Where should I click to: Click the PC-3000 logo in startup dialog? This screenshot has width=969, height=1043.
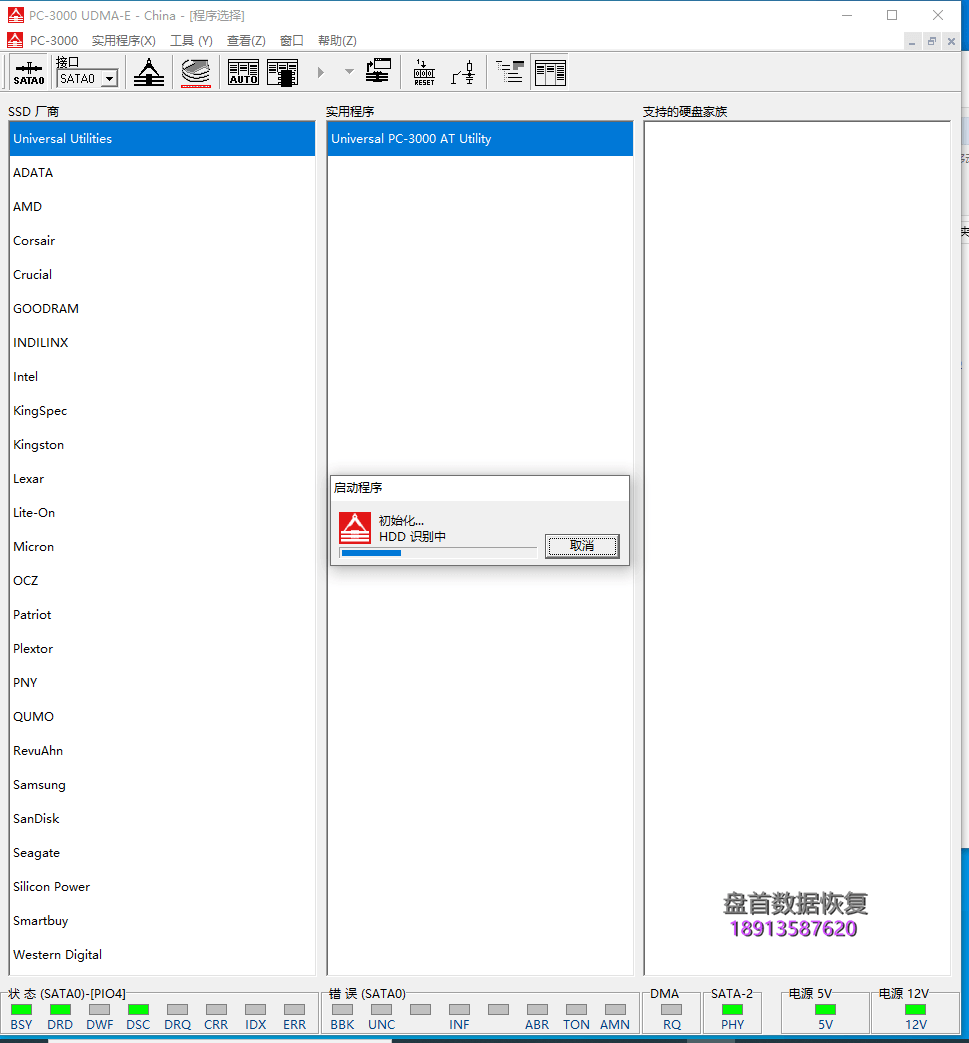click(355, 528)
